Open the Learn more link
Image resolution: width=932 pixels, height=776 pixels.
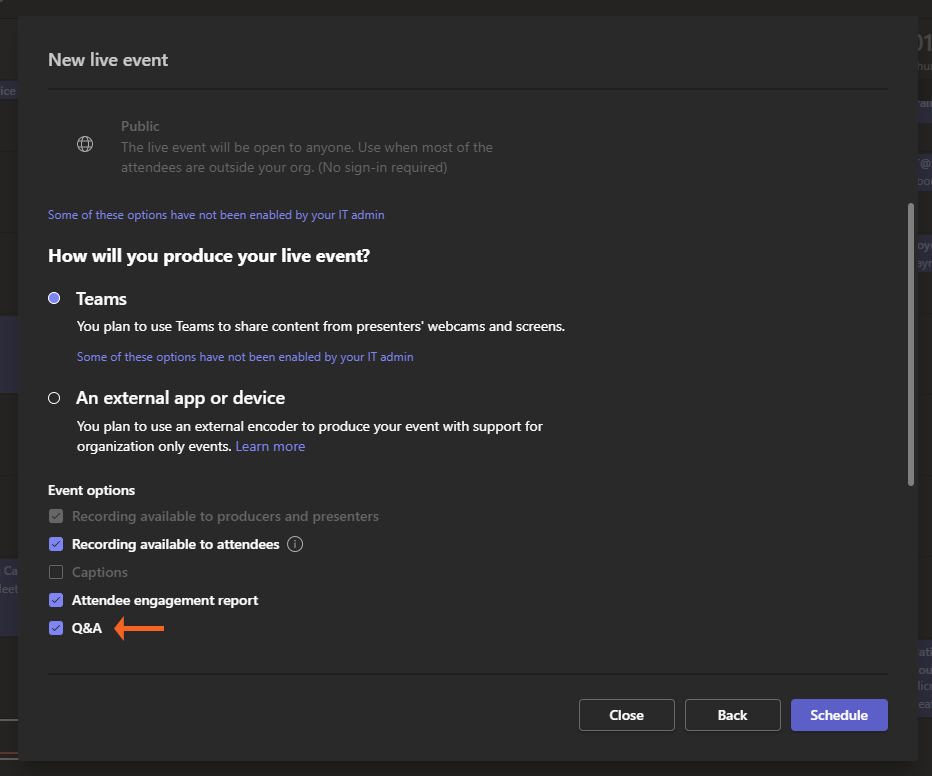coord(270,447)
